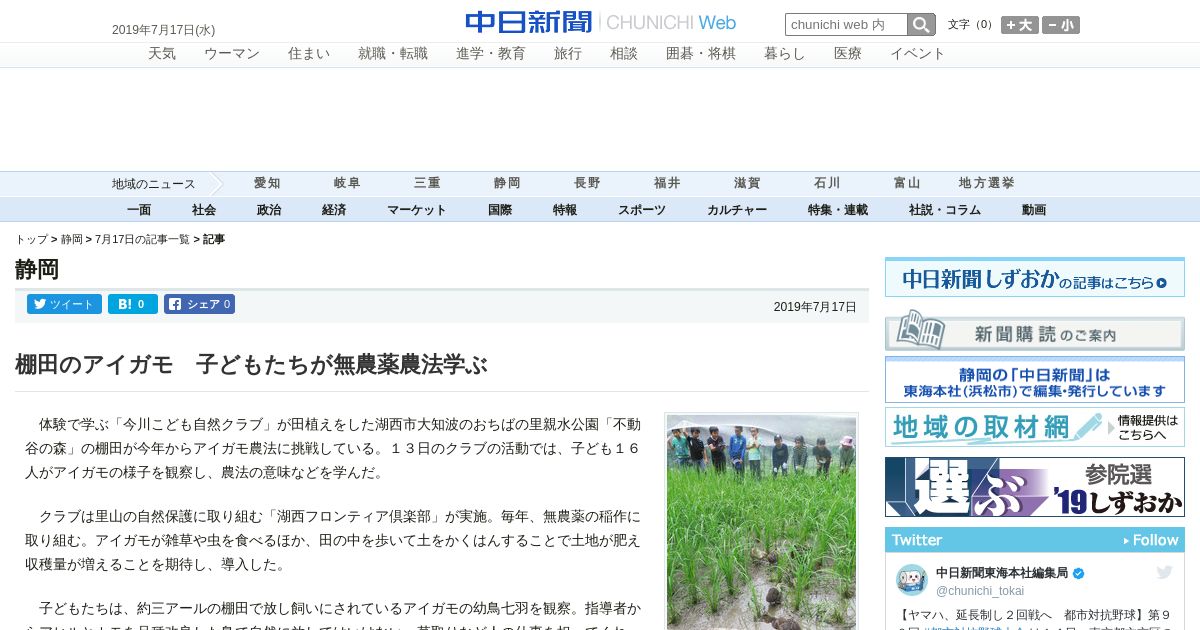
Task: Click the Facebook share button
Action: pos(199,304)
